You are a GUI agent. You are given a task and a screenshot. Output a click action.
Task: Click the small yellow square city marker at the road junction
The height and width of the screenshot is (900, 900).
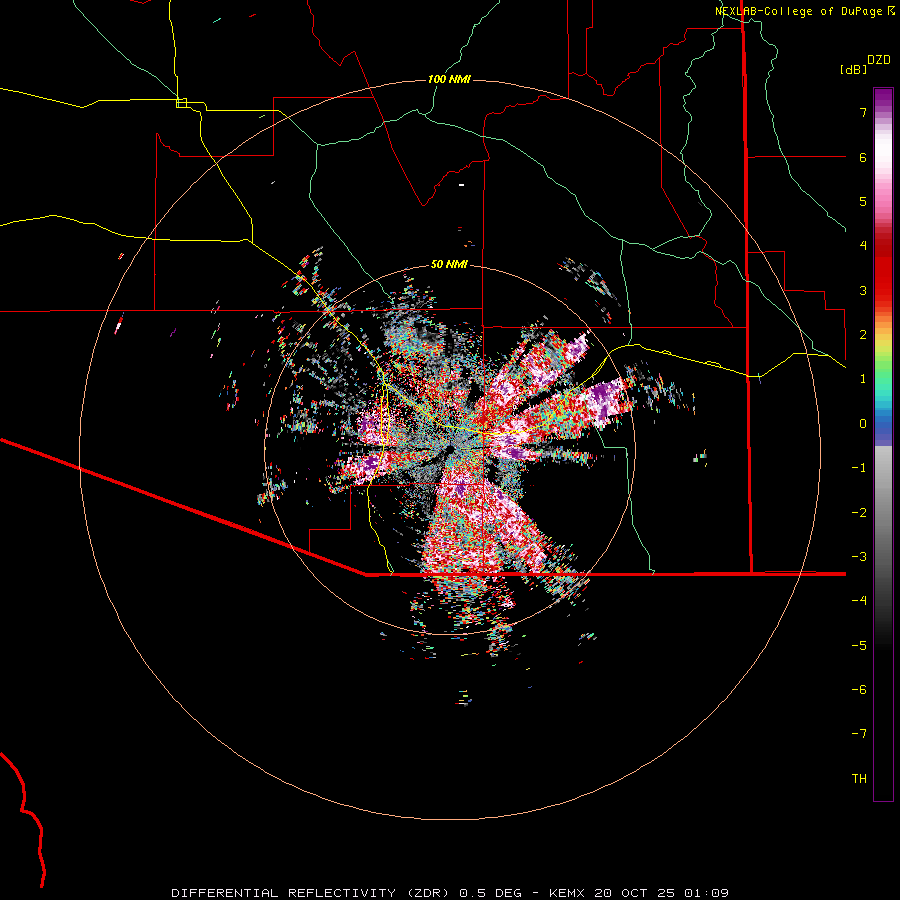coord(181,103)
